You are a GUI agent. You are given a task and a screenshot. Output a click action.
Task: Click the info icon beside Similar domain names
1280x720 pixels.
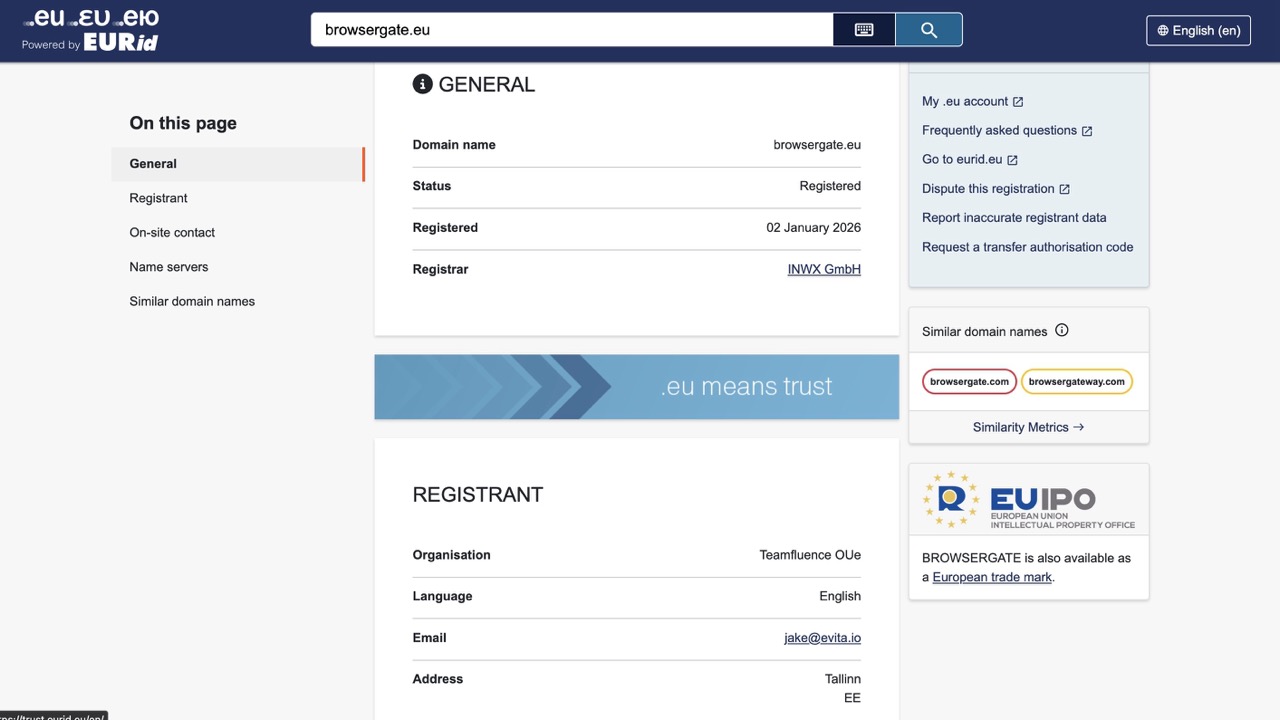(1062, 330)
